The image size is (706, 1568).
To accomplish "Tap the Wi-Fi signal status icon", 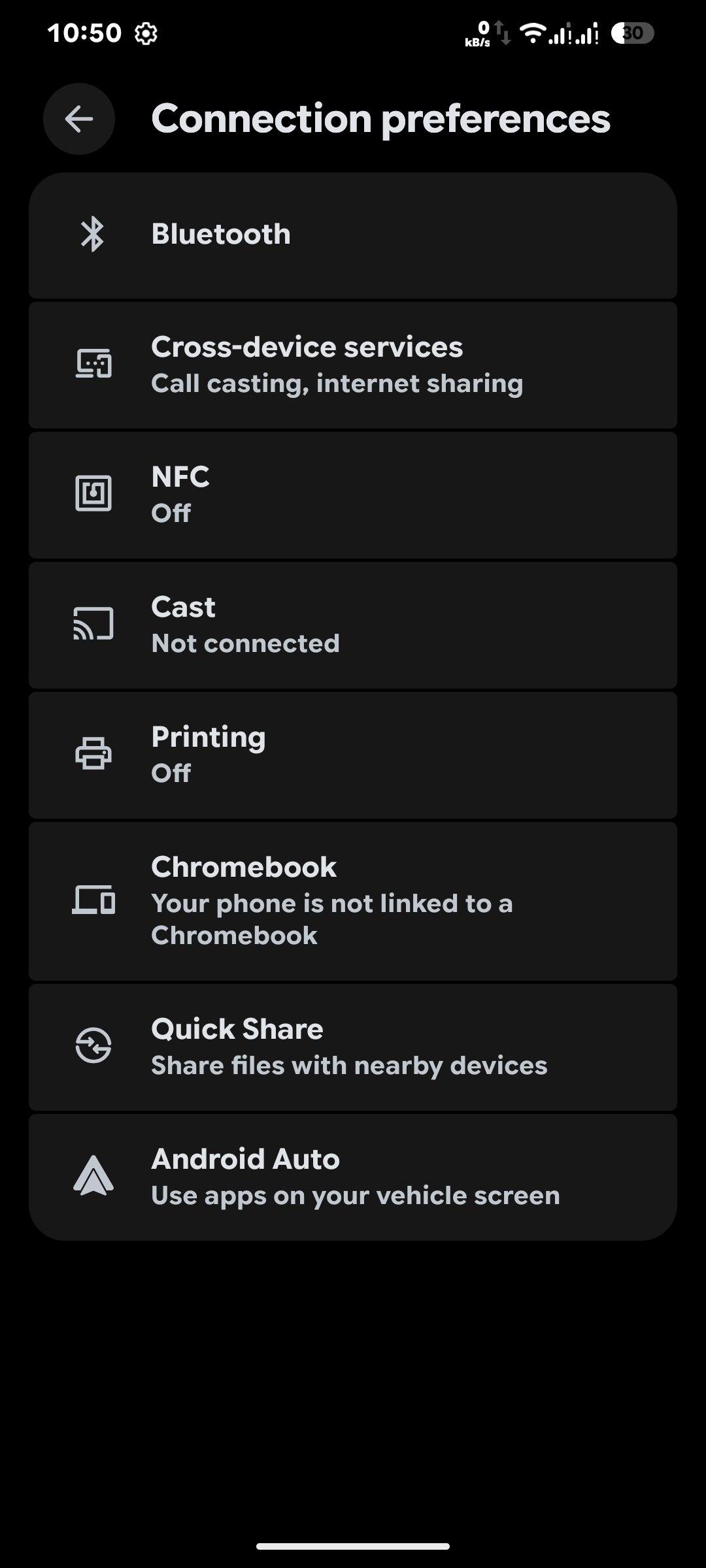I will pyautogui.click(x=533, y=33).
